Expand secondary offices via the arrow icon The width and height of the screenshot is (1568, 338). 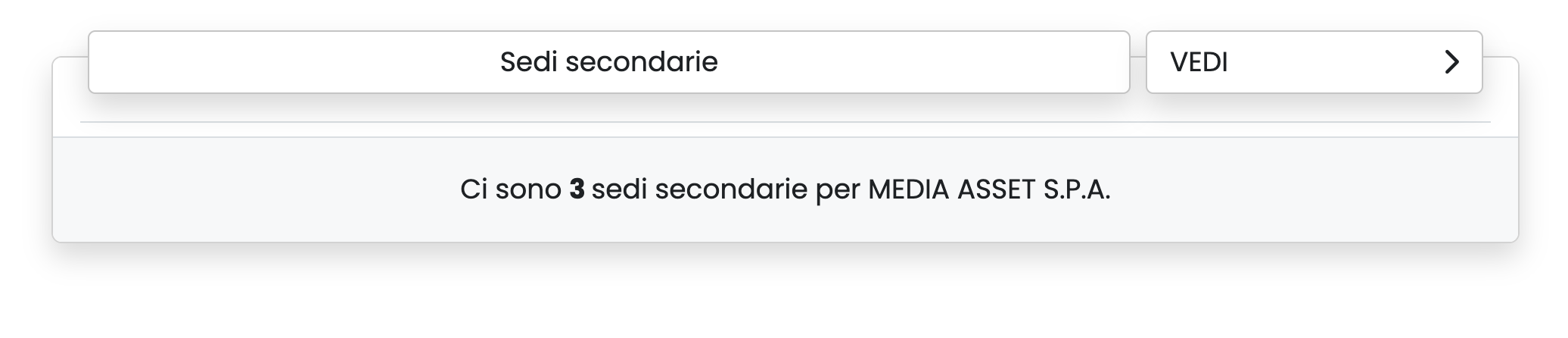pos(1451,62)
